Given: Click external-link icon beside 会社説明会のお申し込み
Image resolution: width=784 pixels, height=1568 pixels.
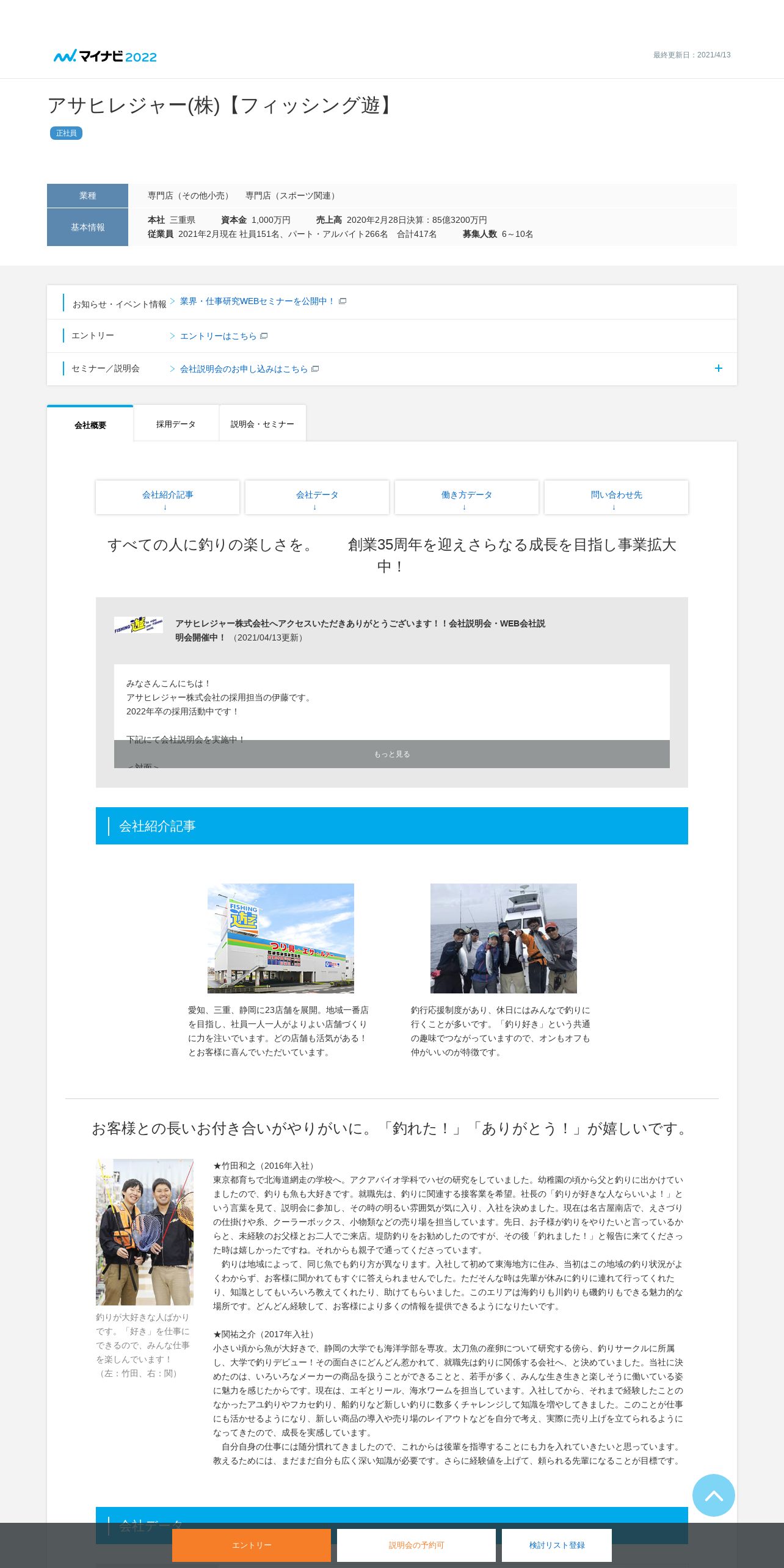Looking at the screenshot, I should (x=315, y=369).
